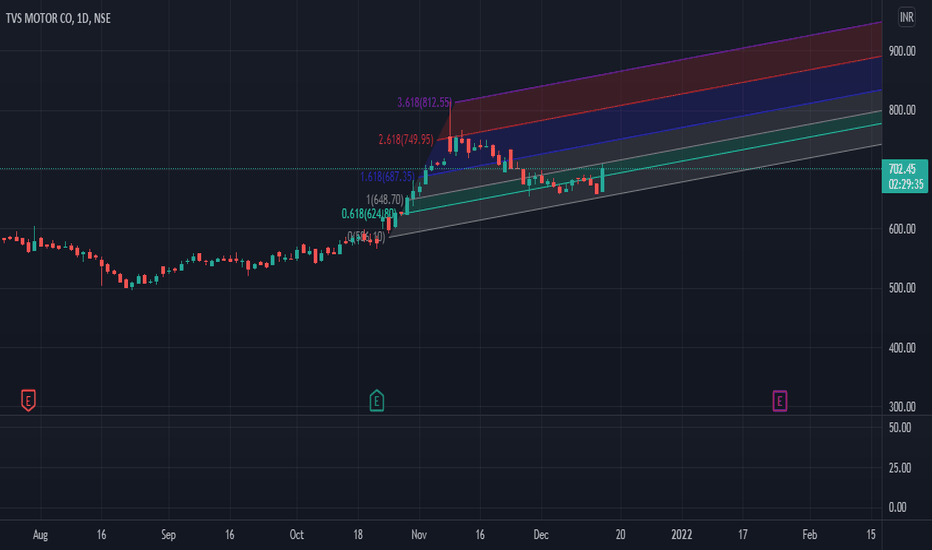This screenshot has height=550, width=932.
Task: Click the TVS MOTOR CO, 1D, NSE title
Action: click(58, 18)
